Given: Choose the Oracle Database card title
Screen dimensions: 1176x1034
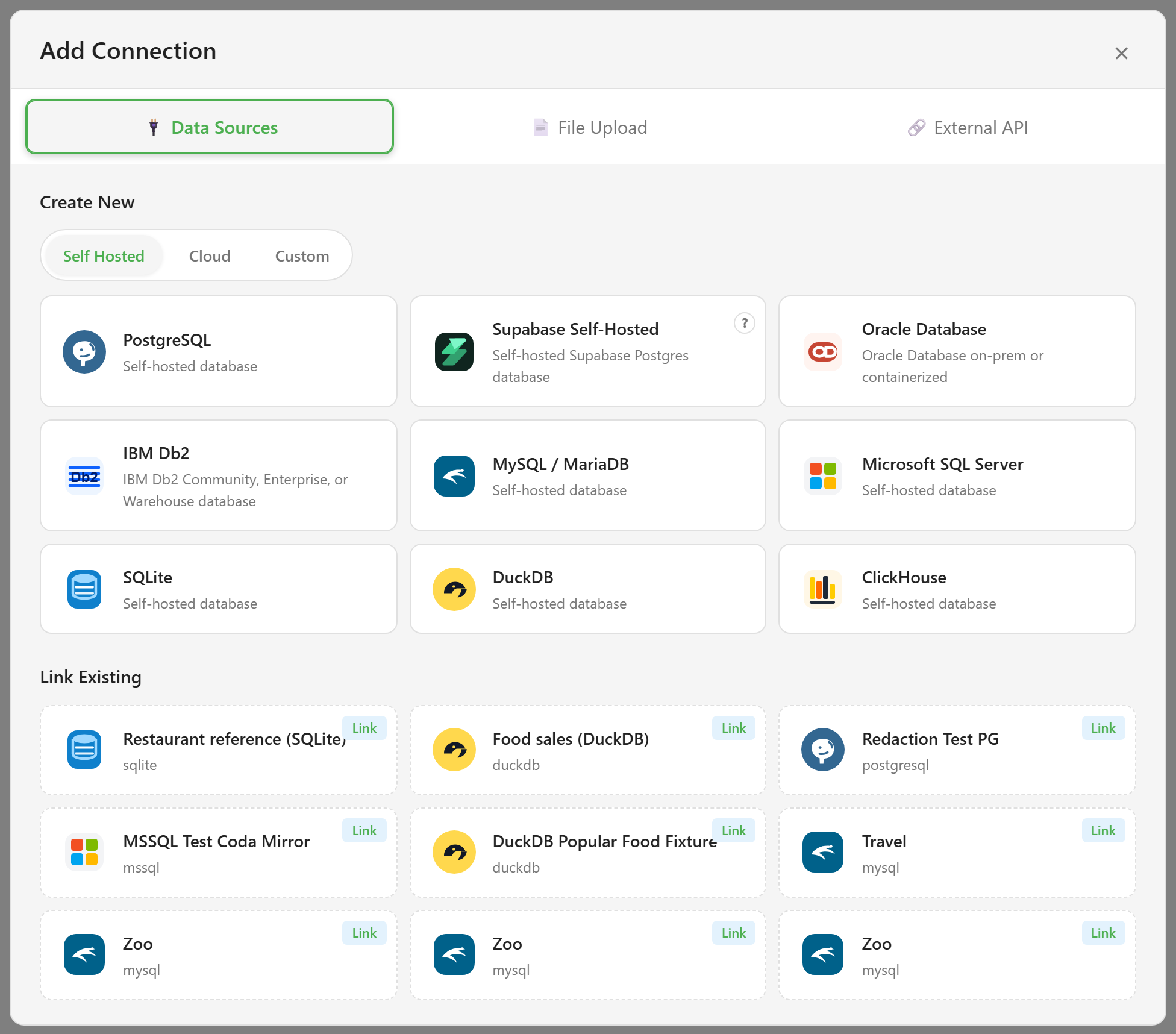Looking at the screenshot, I should tap(924, 330).
